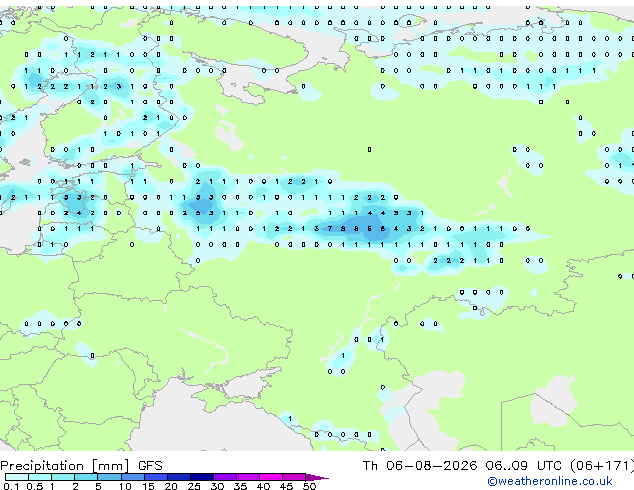Click legend label '50' under color bar
634x490 pixels.
(x=310, y=486)
